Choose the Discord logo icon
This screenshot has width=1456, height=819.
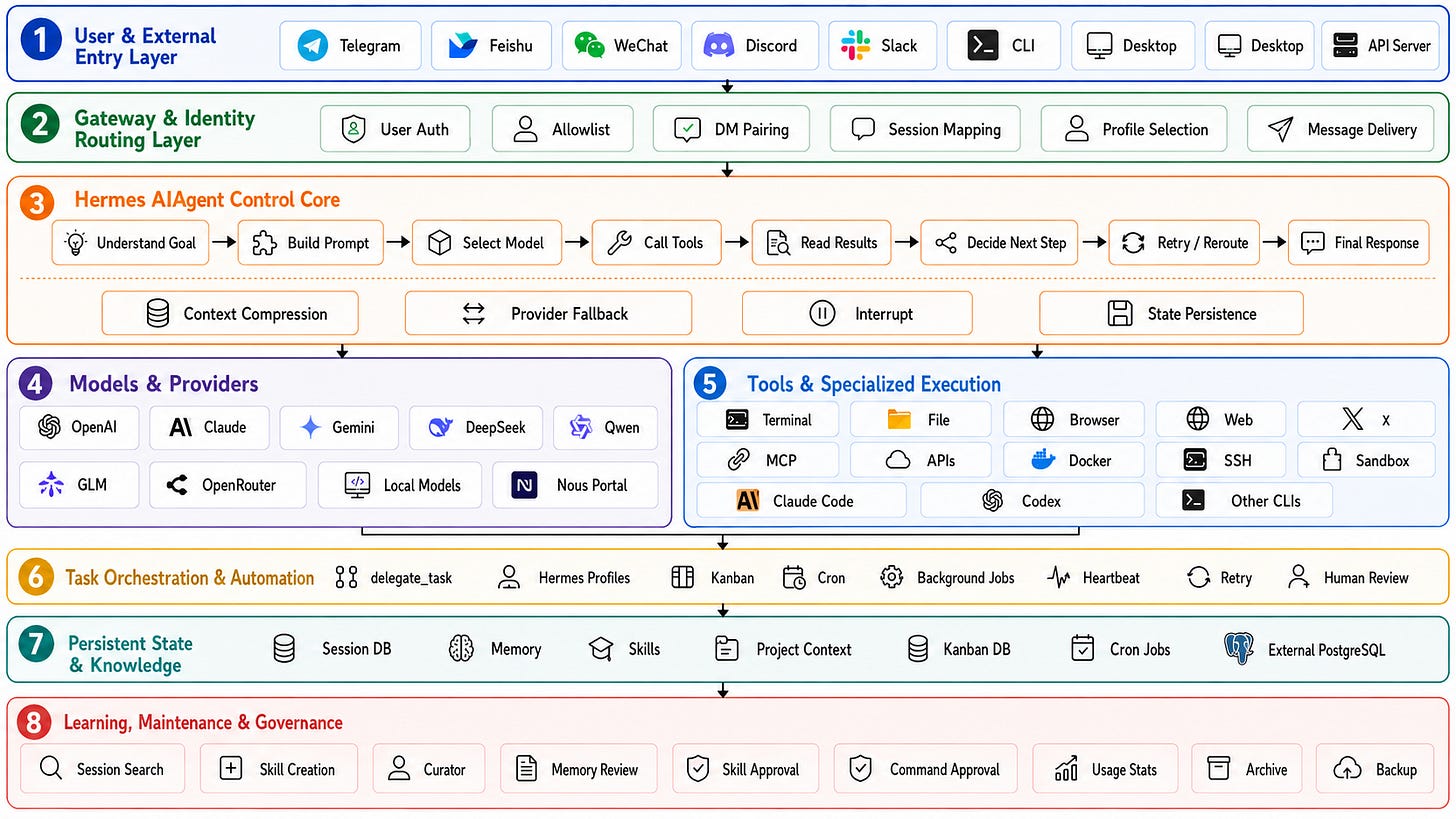pyautogui.click(x=719, y=46)
